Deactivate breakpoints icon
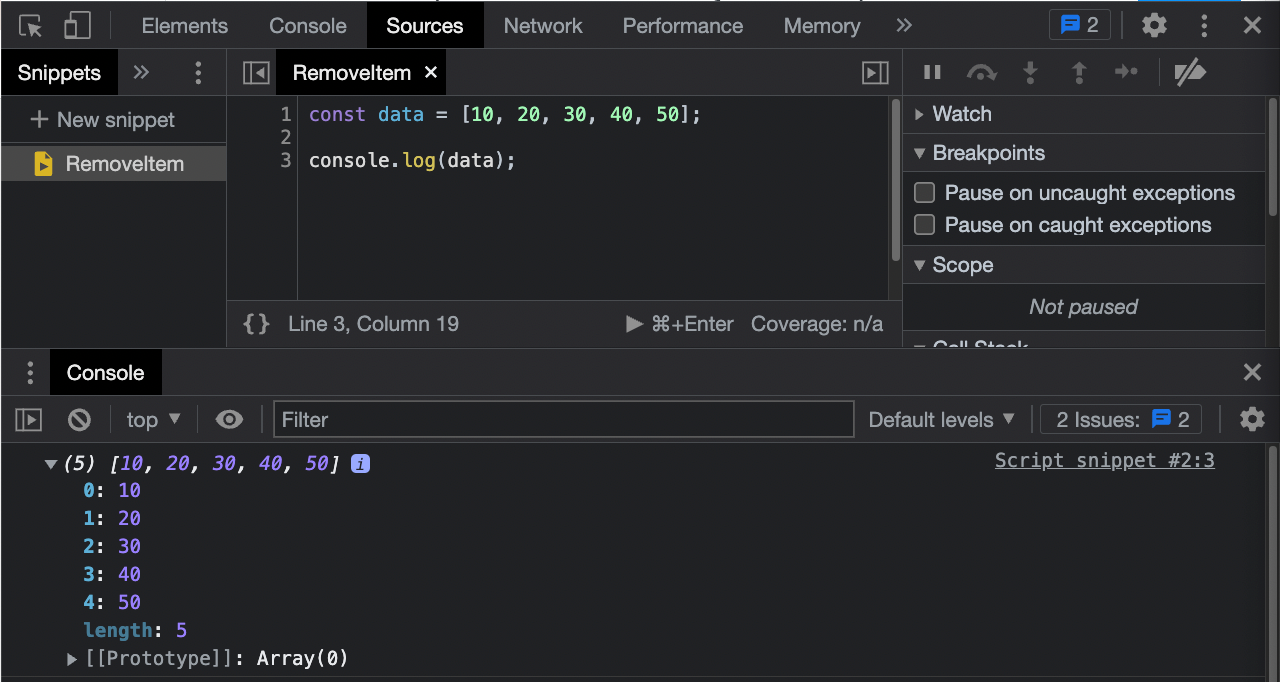 point(1189,72)
